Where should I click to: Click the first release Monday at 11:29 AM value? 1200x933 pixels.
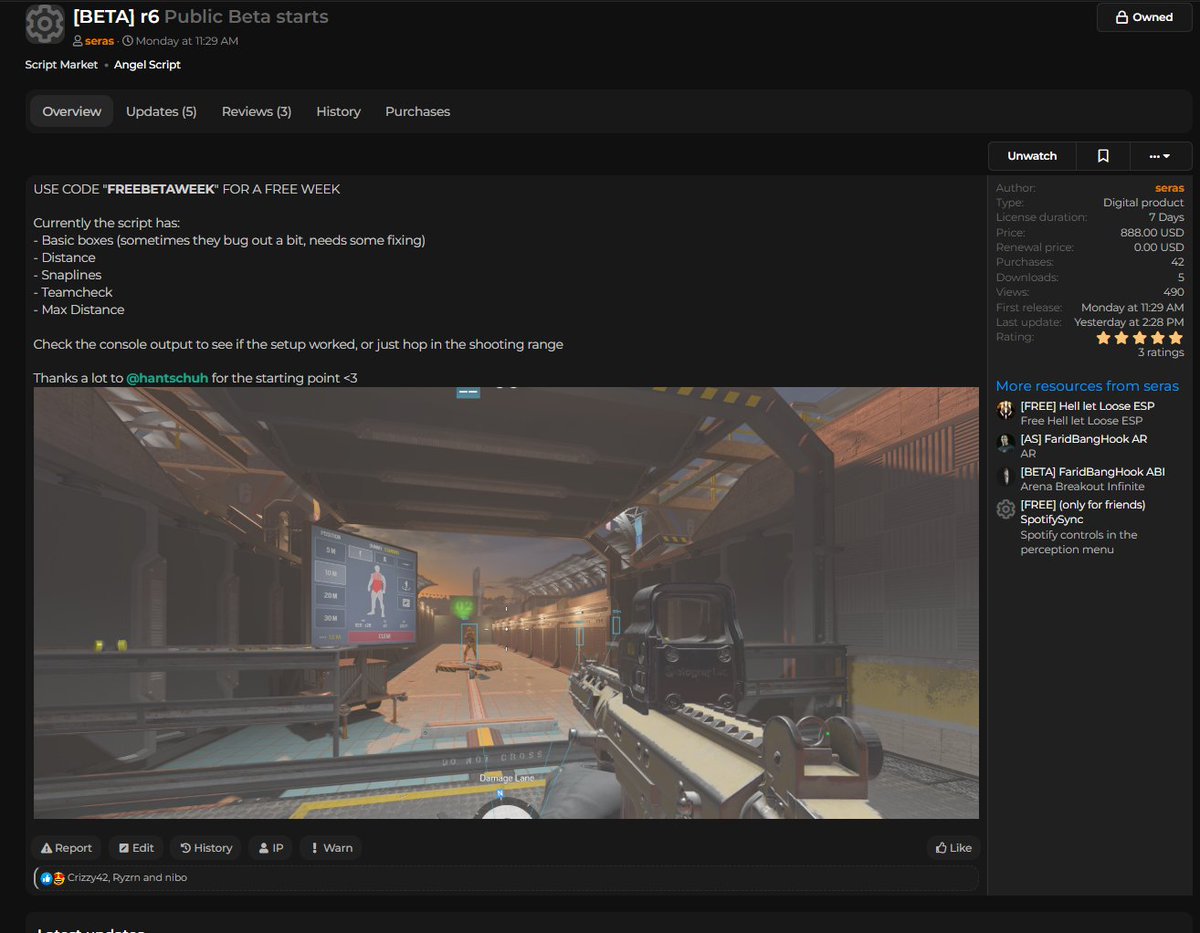(1132, 307)
